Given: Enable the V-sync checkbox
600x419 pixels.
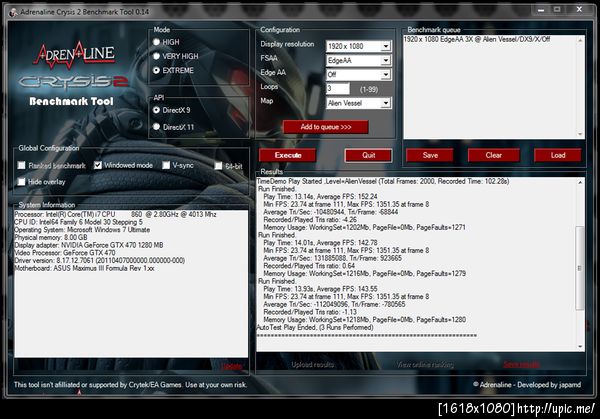Looking at the screenshot, I should pos(166,165).
